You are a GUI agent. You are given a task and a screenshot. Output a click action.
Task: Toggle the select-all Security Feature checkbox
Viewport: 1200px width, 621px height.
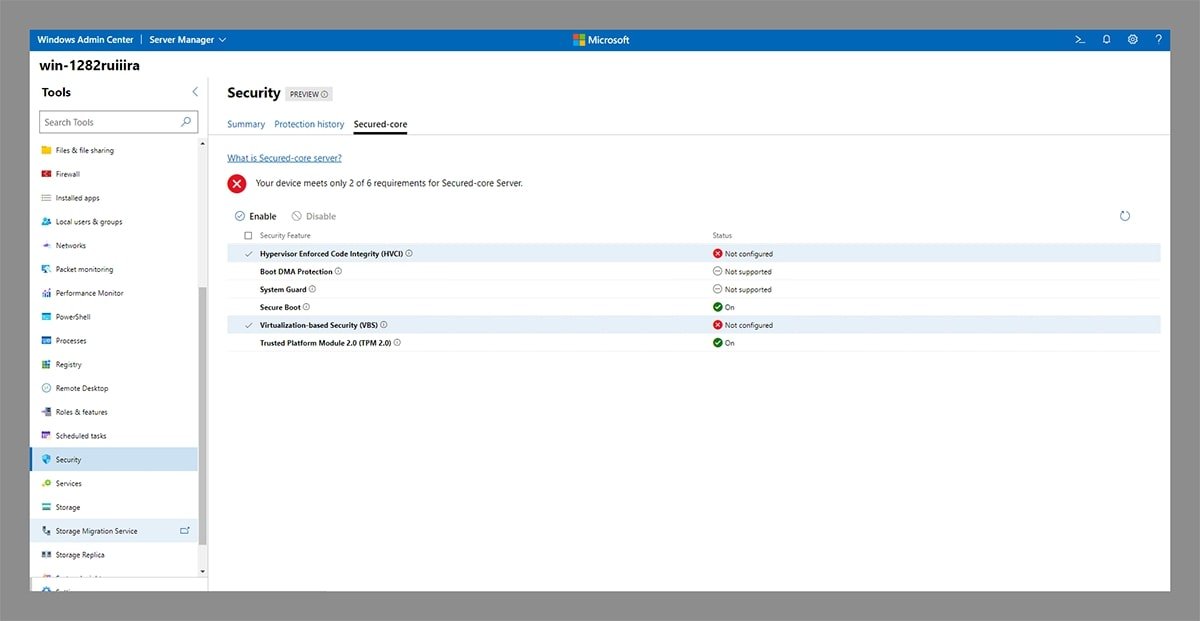pos(248,236)
